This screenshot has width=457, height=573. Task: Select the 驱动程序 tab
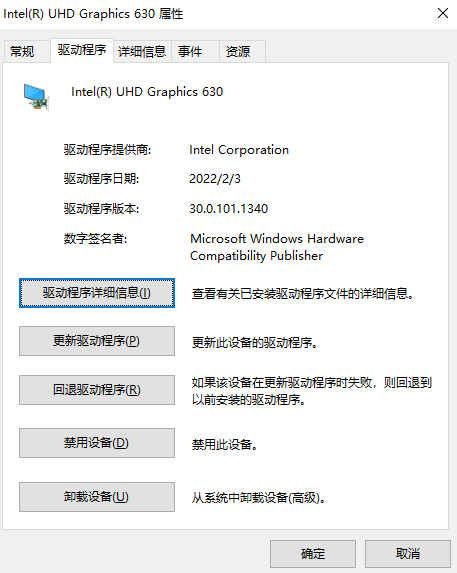(82, 50)
